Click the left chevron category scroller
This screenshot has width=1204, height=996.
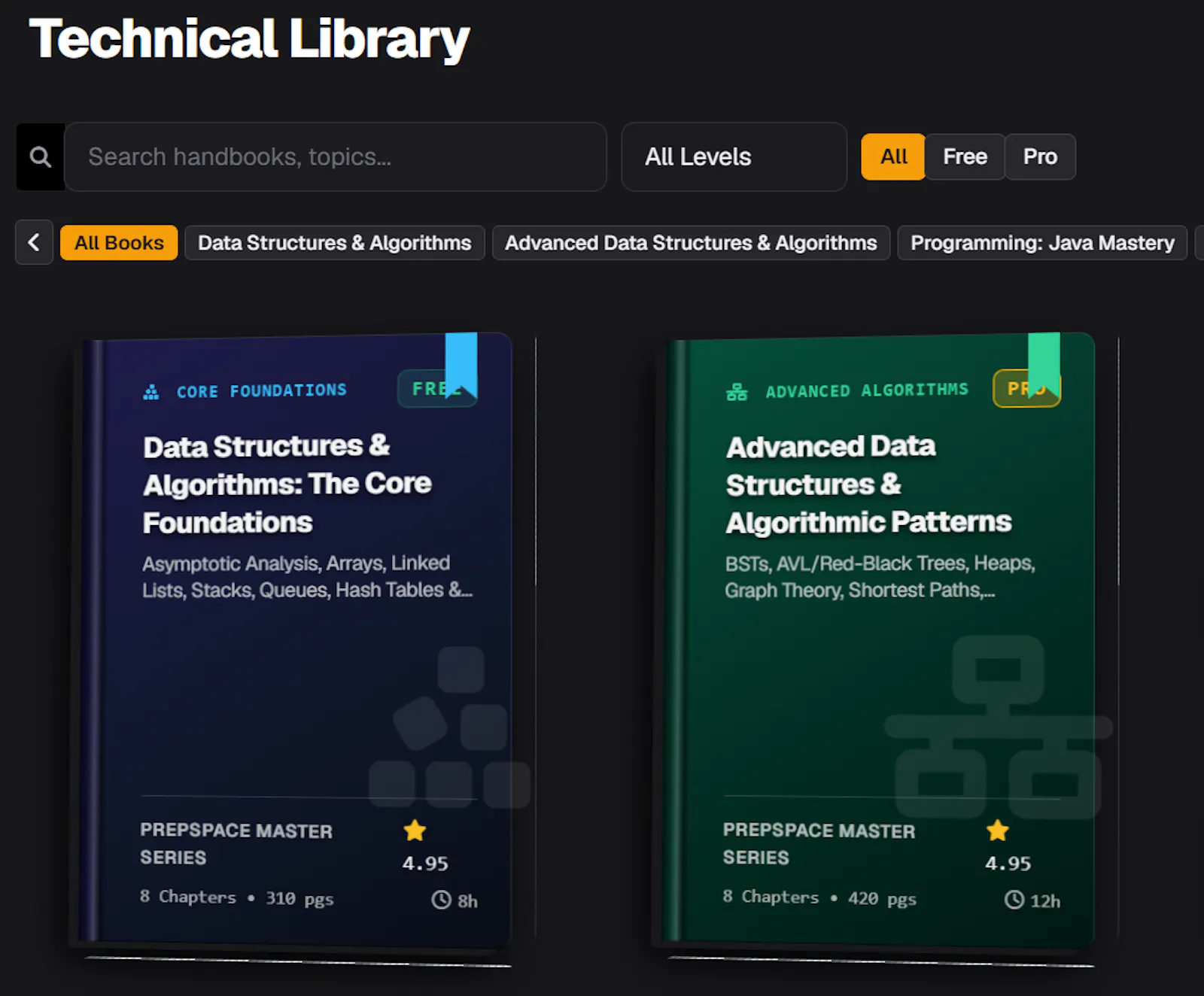34,242
